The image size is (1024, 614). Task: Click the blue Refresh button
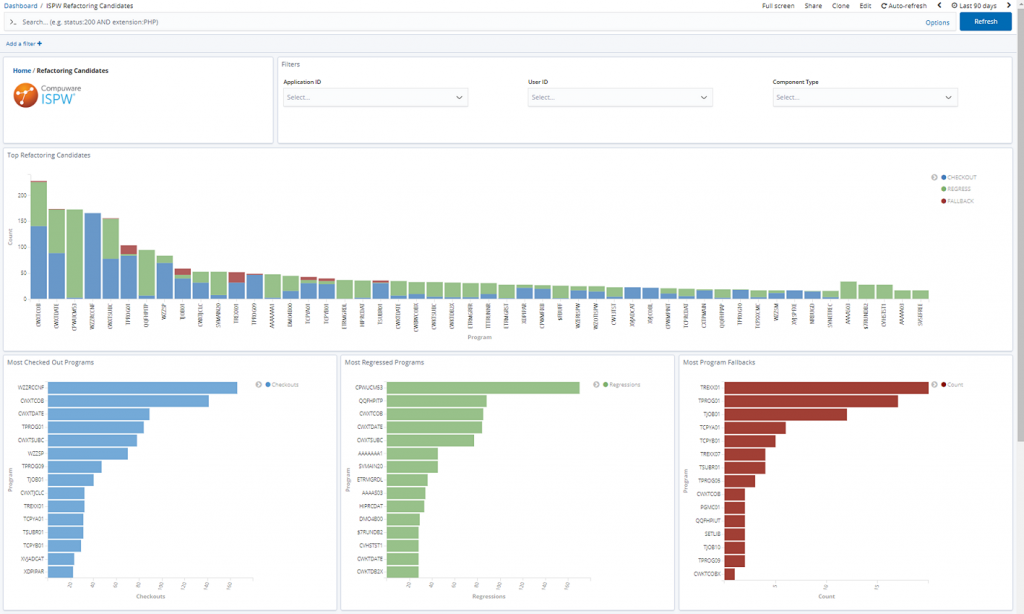tap(985, 22)
